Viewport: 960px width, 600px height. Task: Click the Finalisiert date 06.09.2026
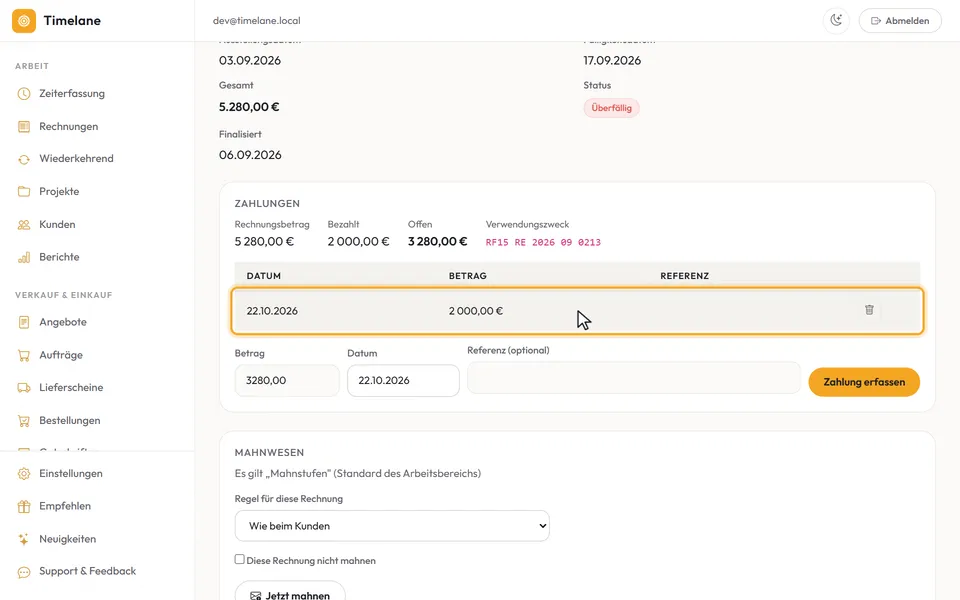click(x=250, y=155)
